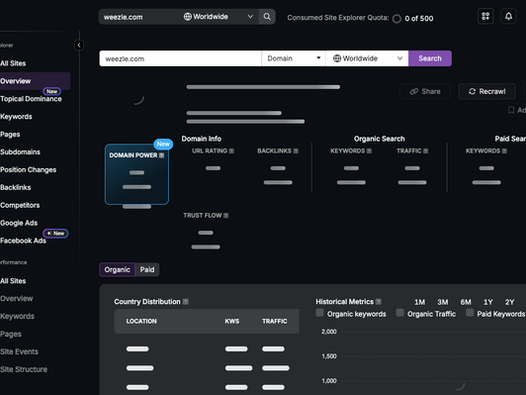Screen dimensions: 526x395
Task: Click the Paid Search Keywords info icon
Action: click(504, 151)
